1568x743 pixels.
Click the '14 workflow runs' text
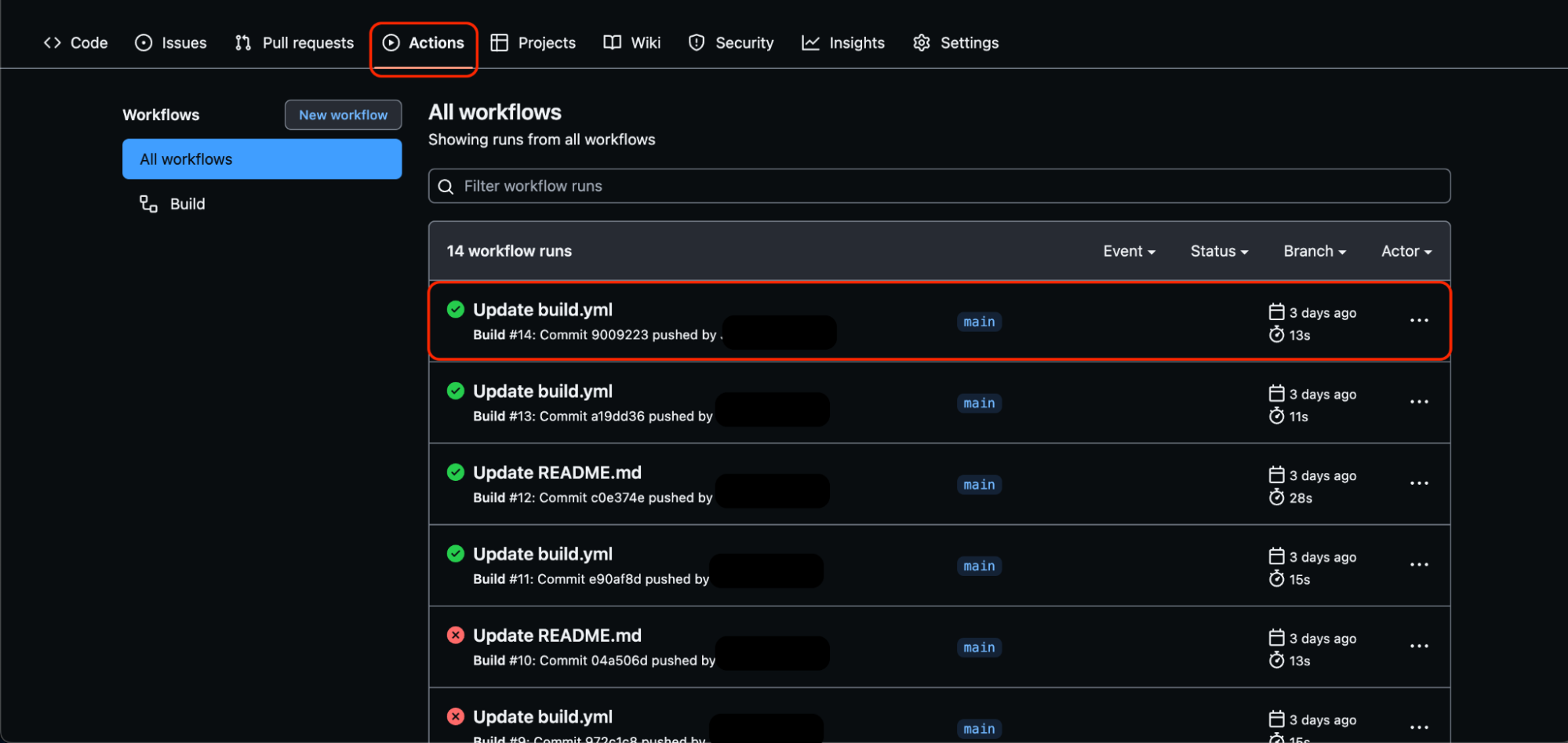click(509, 251)
